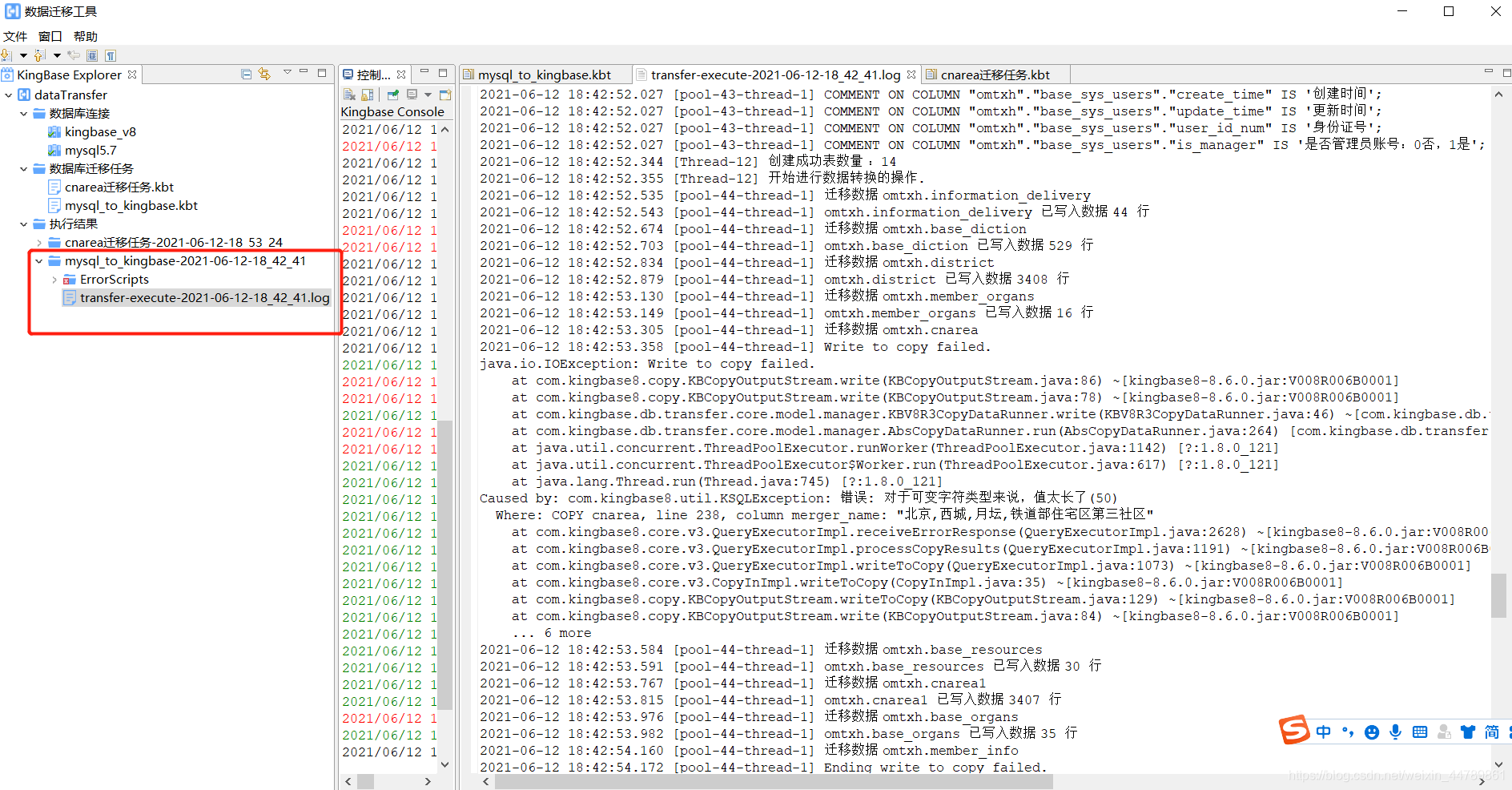
Task: Open the Sogou emoji panel
Action: pyautogui.click(x=1372, y=732)
